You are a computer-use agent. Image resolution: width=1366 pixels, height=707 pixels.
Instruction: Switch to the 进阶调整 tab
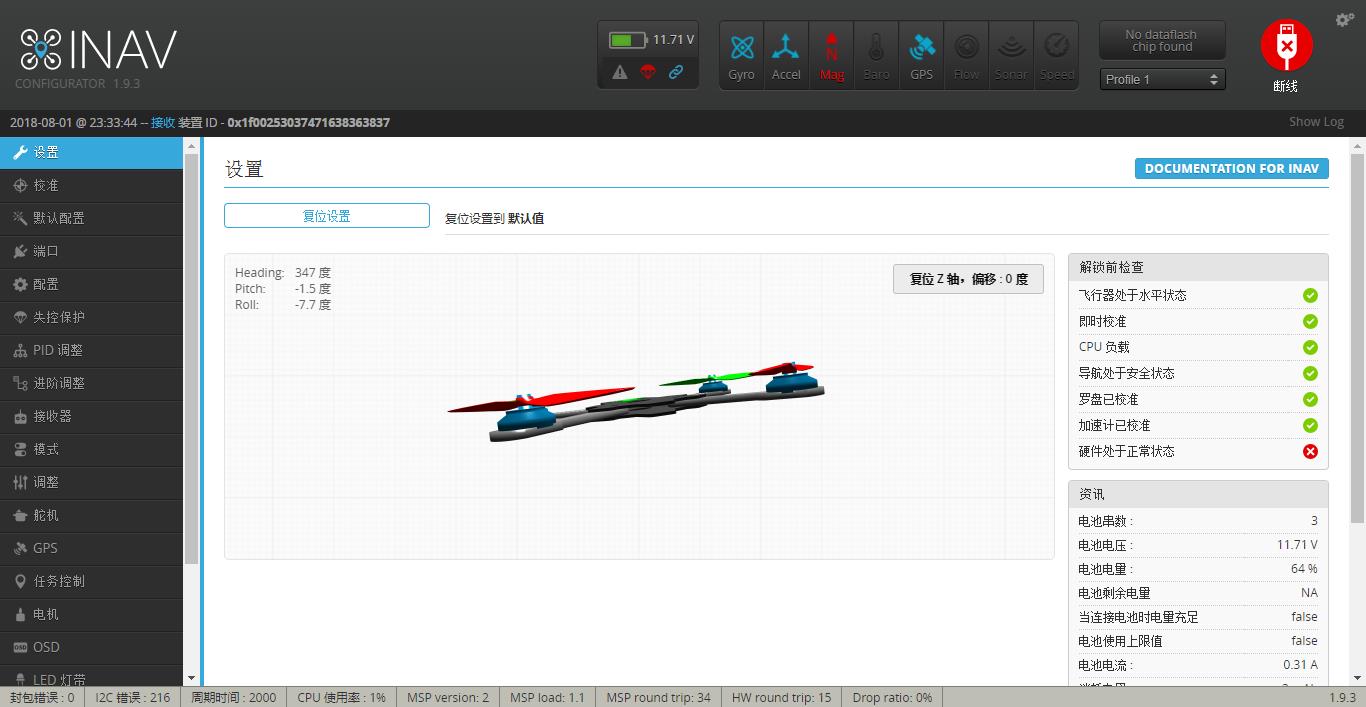[x=92, y=383]
